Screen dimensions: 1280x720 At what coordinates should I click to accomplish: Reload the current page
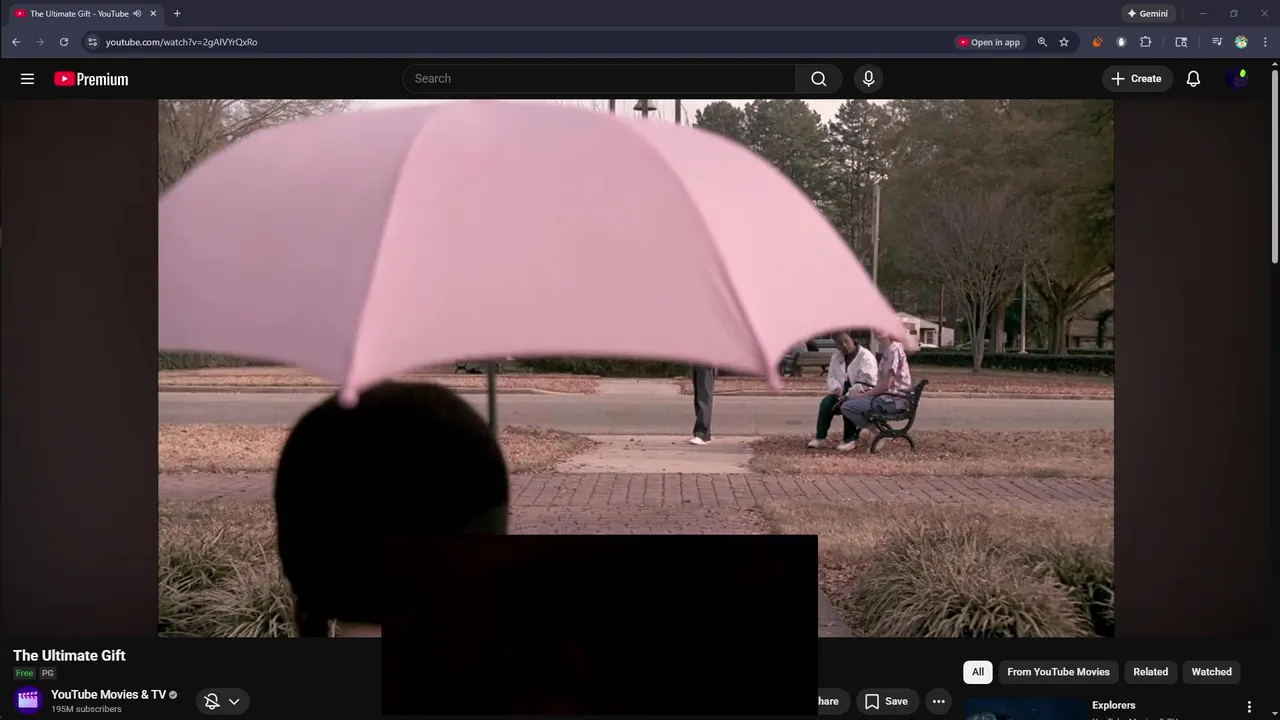click(x=64, y=42)
